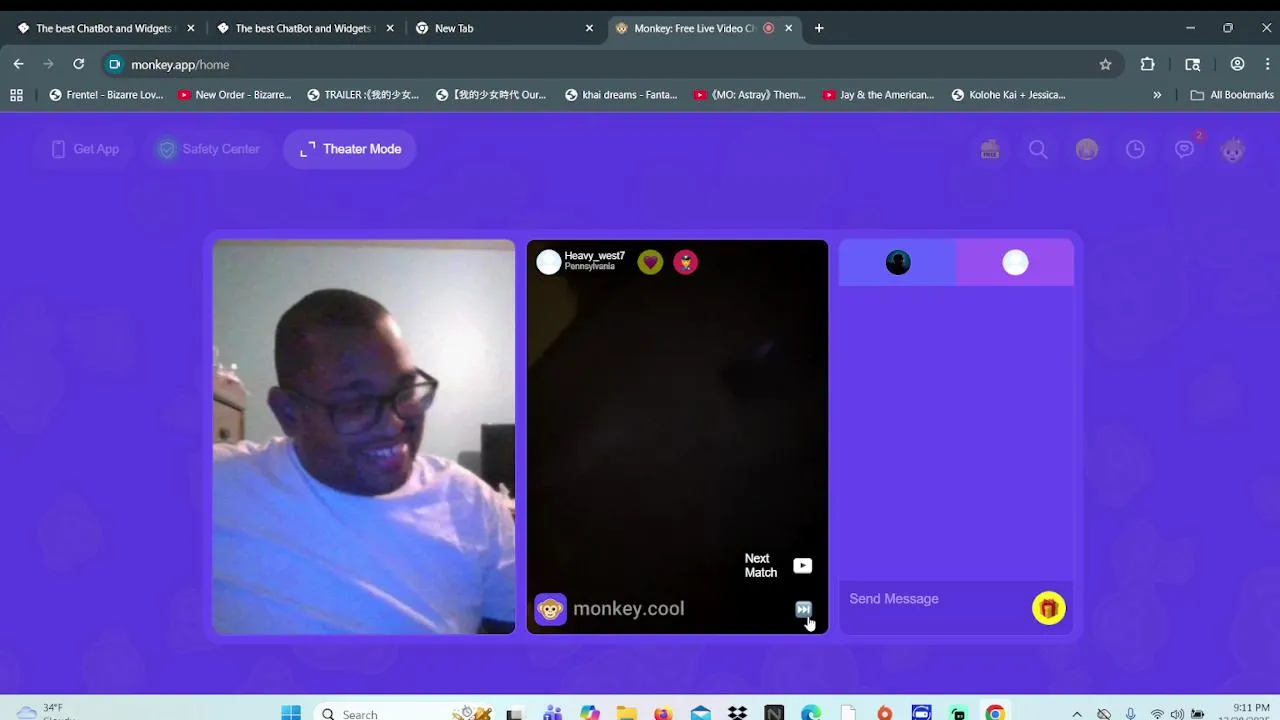Open the Chrome three-dot menu
Viewport: 1280px width, 720px height.
(1267, 64)
